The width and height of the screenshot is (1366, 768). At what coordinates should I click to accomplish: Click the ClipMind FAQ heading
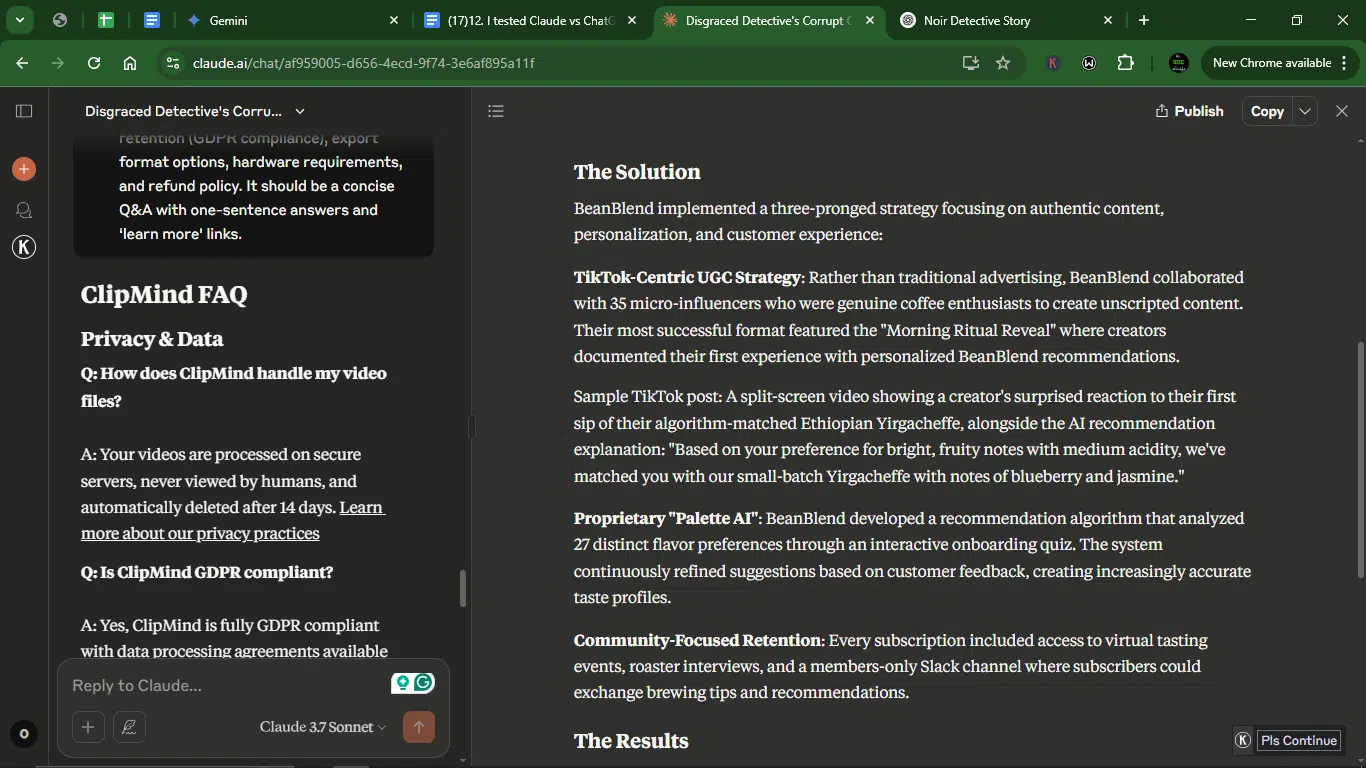click(164, 294)
